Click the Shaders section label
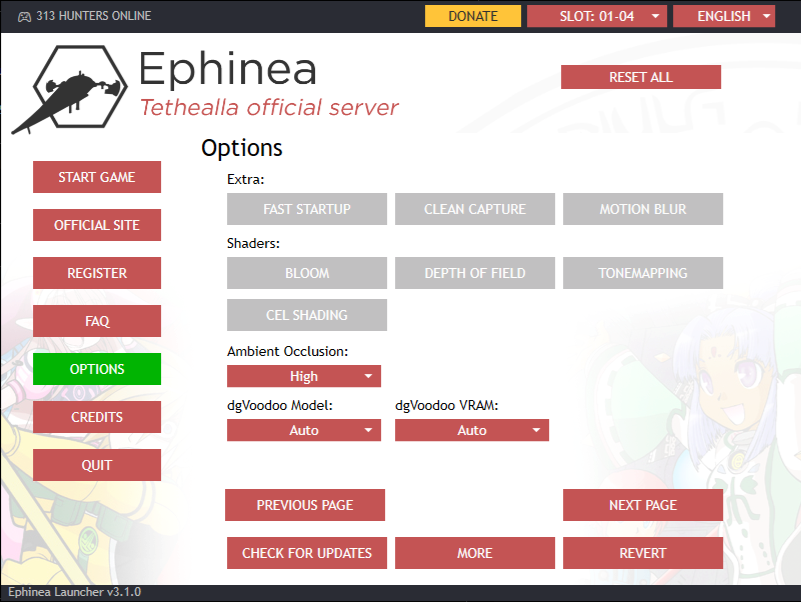This screenshot has height=602, width=801. [x=253, y=243]
